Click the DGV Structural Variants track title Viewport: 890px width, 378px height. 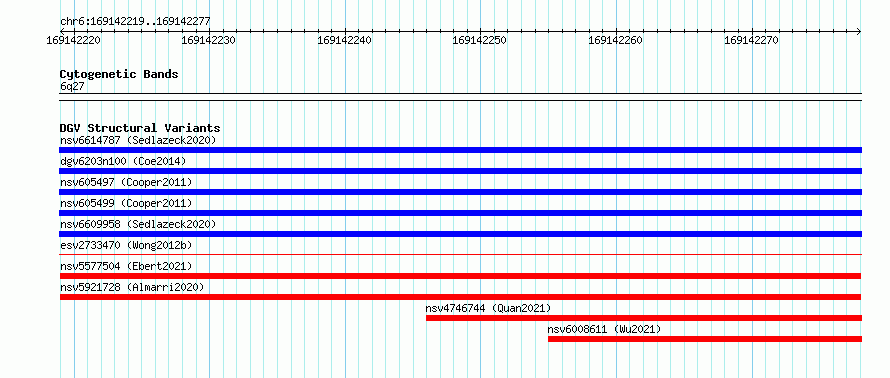(x=140, y=128)
